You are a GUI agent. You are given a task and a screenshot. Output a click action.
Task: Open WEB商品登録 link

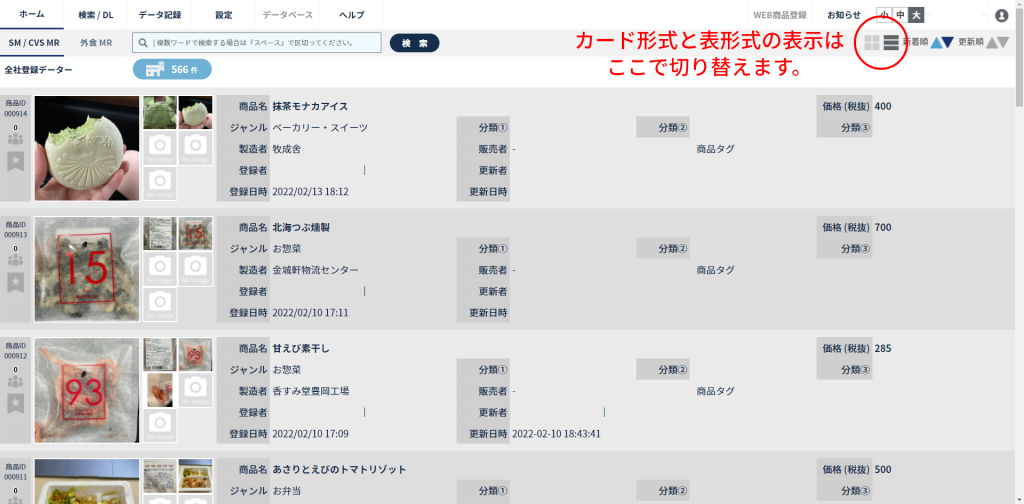[x=780, y=15]
